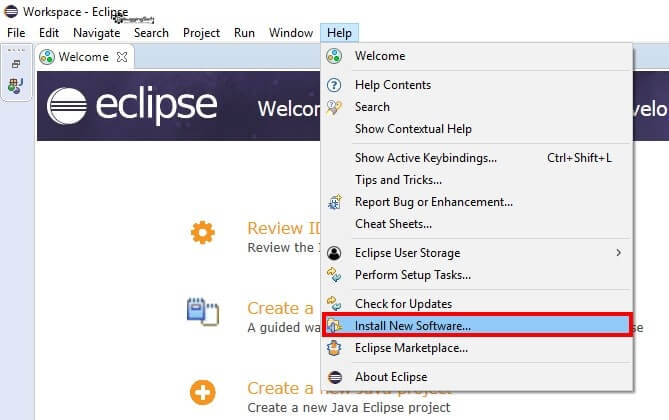This screenshot has height=420, width=669.
Task: Click the orange plus Create project icon
Action: point(203,392)
